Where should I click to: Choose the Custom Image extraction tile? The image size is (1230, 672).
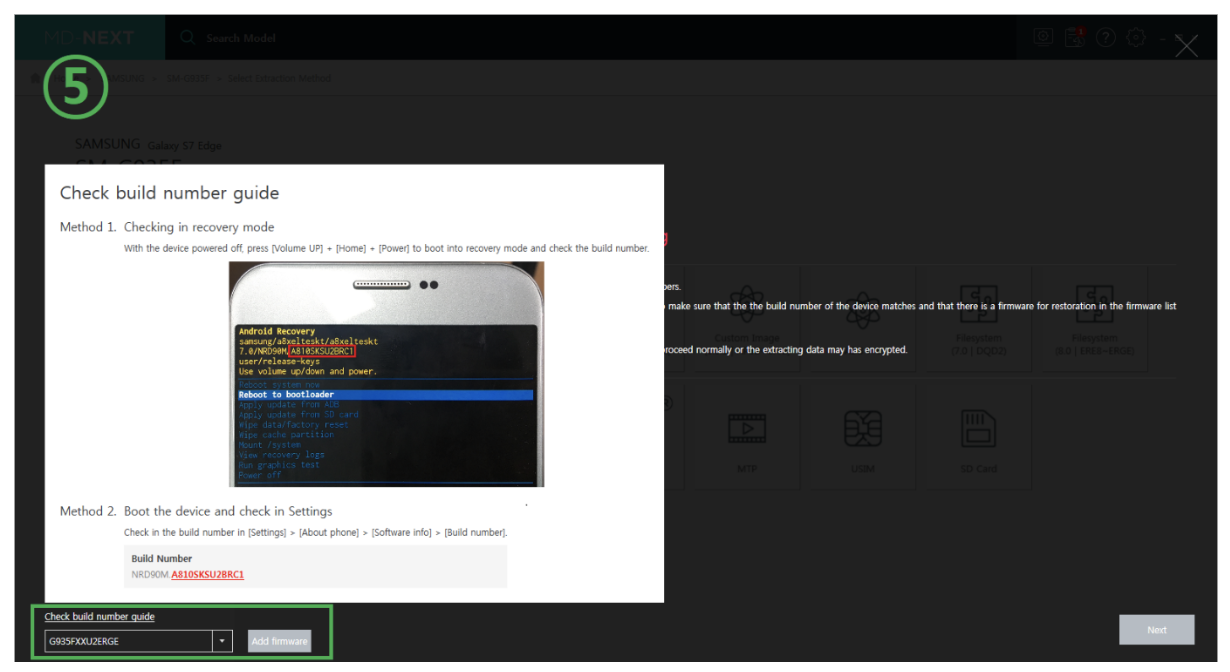[747, 320]
